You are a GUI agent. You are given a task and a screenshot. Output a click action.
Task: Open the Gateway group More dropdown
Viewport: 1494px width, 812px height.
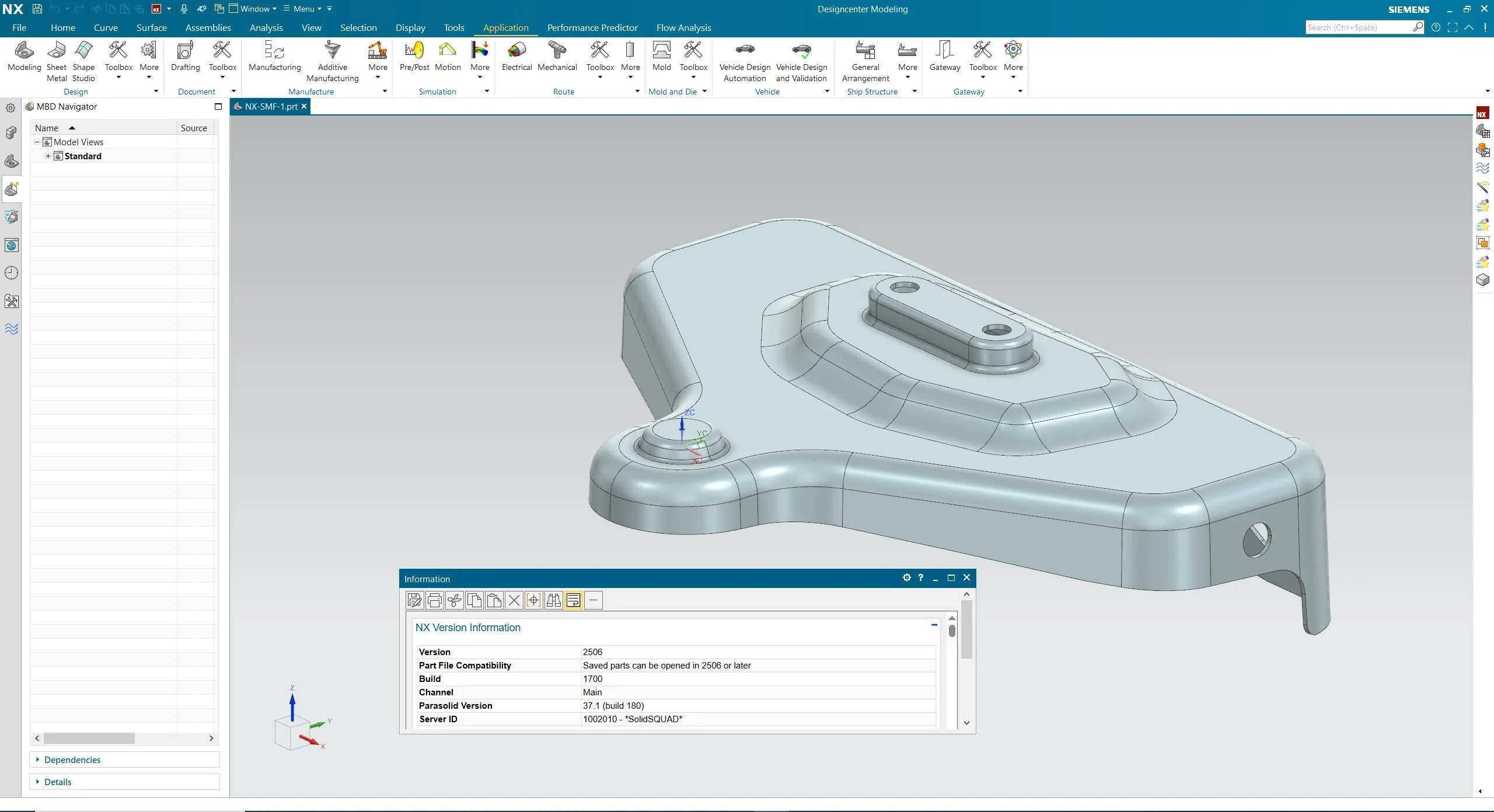[1013, 60]
